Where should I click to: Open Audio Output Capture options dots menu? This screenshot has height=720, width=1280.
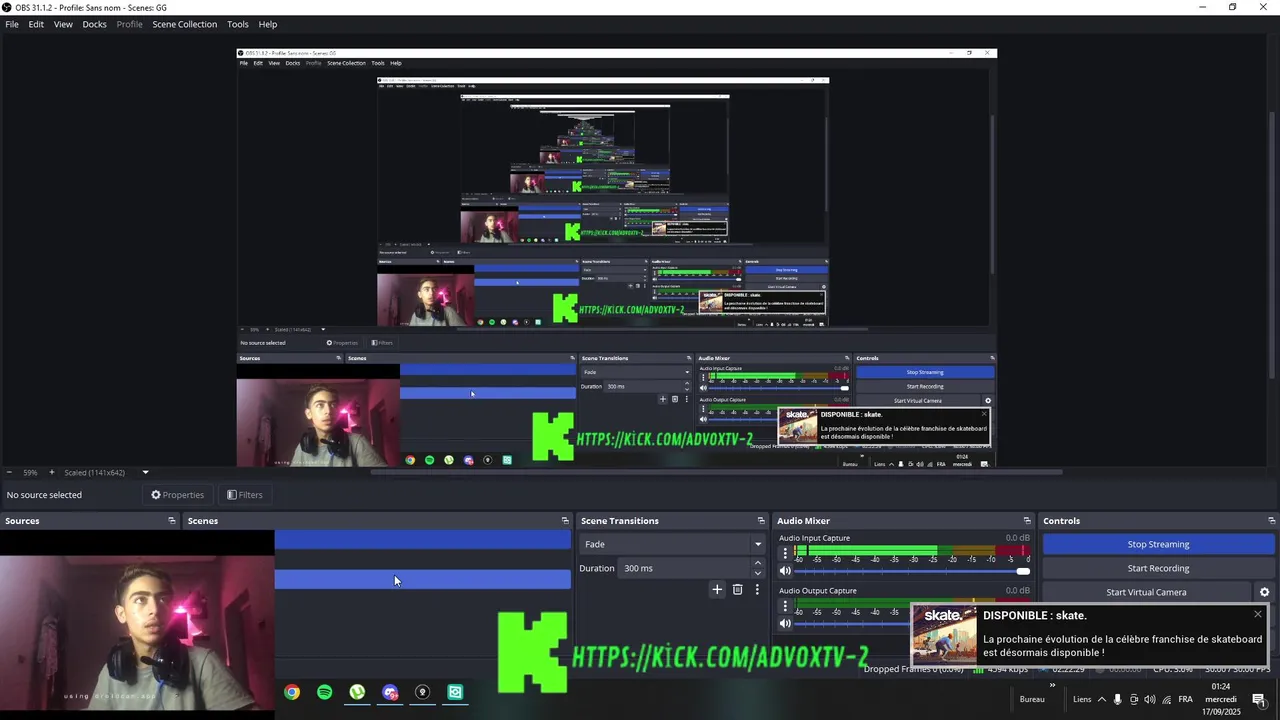coord(785,606)
